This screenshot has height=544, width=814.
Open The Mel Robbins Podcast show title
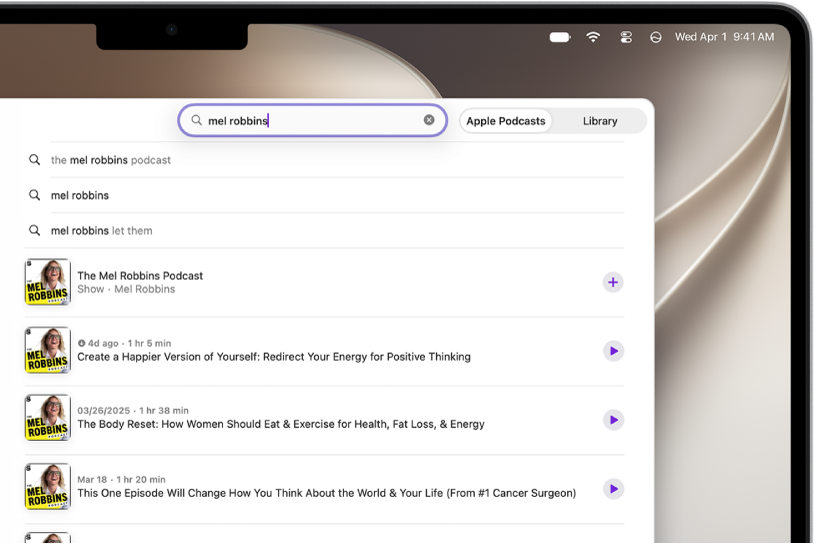(140, 276)
